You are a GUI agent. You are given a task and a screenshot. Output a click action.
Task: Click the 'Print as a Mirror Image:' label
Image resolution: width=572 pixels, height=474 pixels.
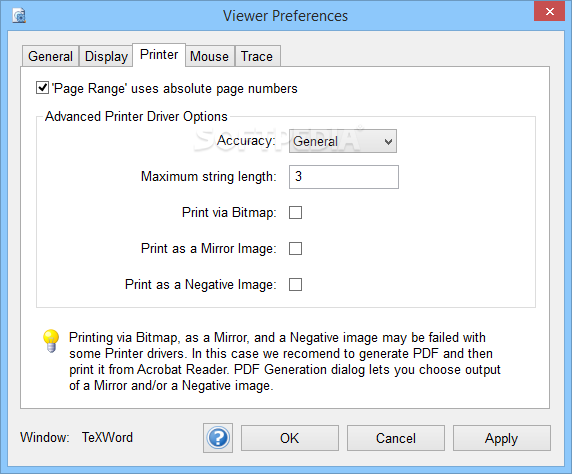pyautogui.click(x=209, y=248)
